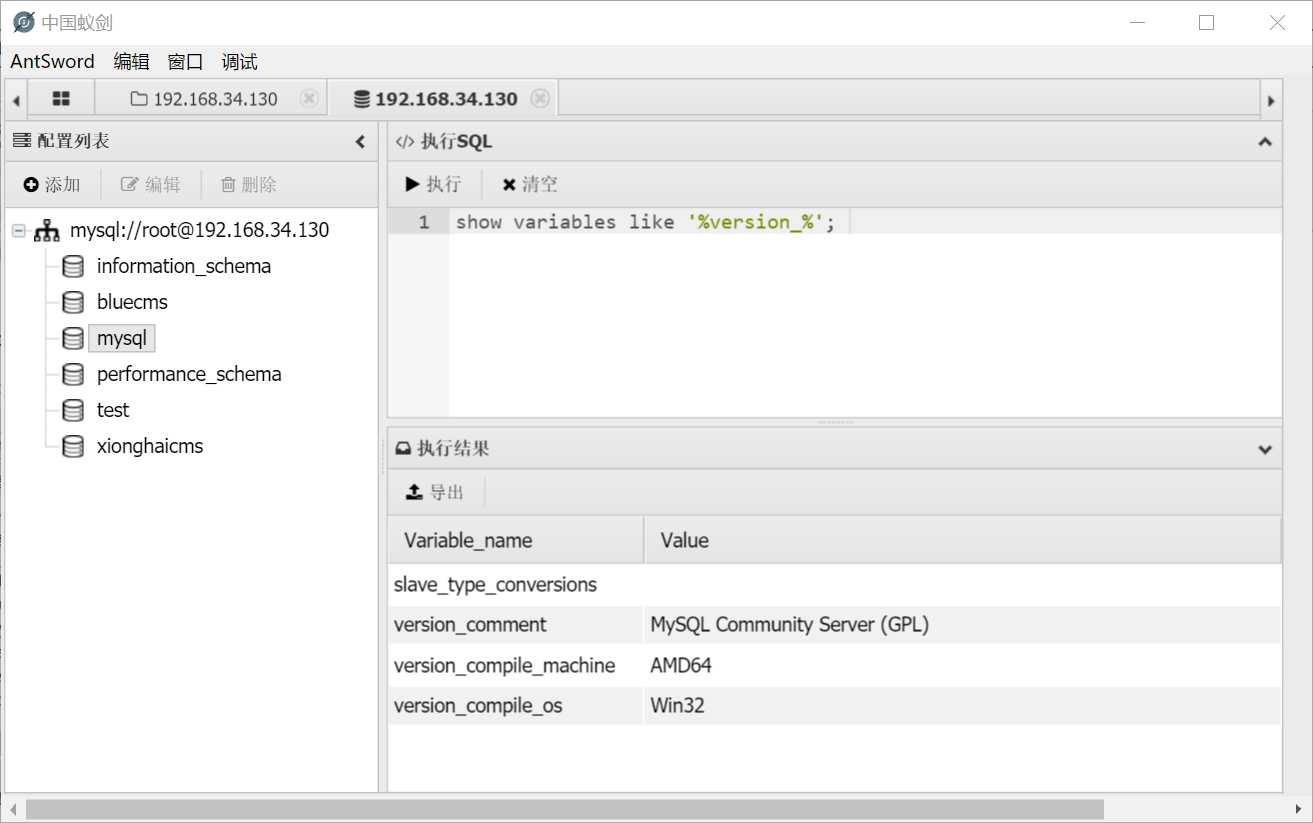Image resolution: width=1313 pixels, height=823 pixels.
Task: Click line number 1 in the gutter
Action: pyautogui.click(x=424, y=222)
